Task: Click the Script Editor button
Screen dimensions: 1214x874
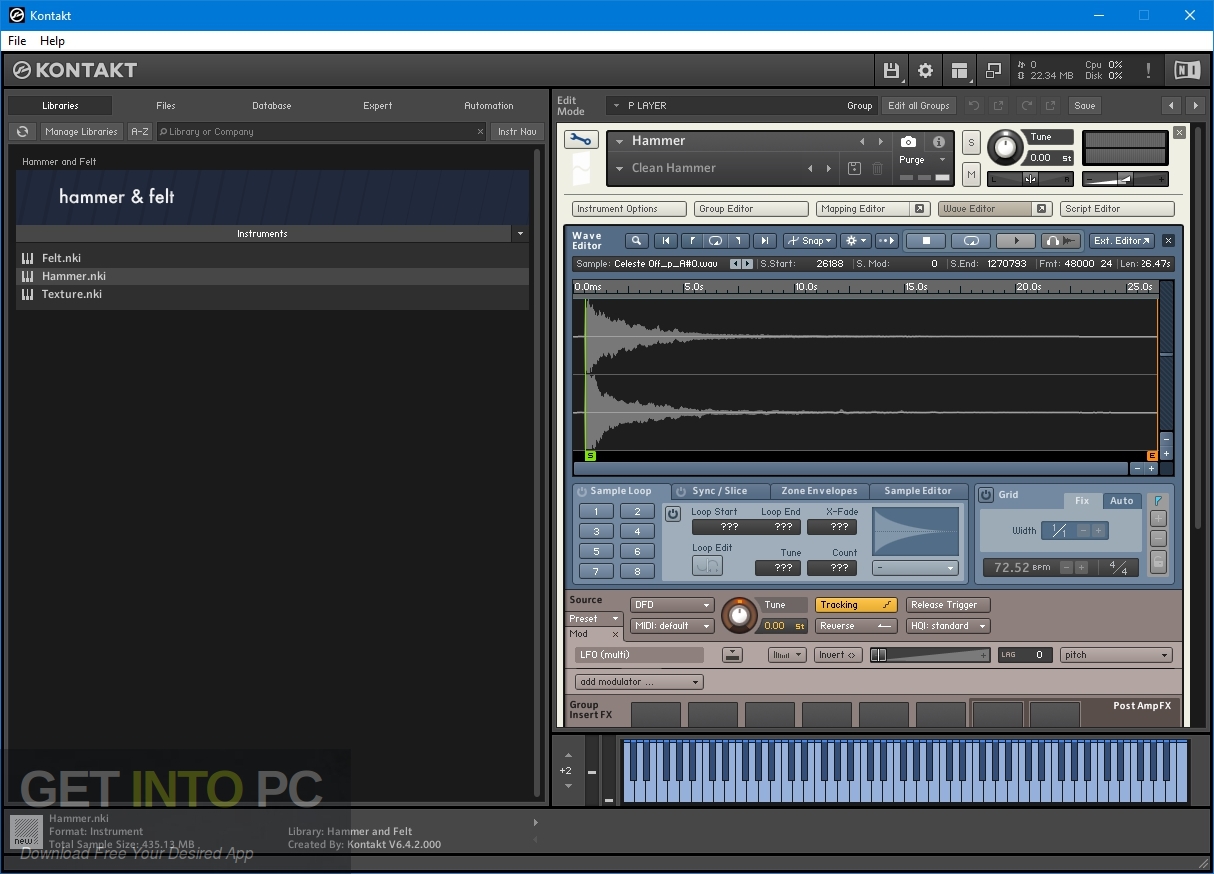Action: coord(1117,209)
